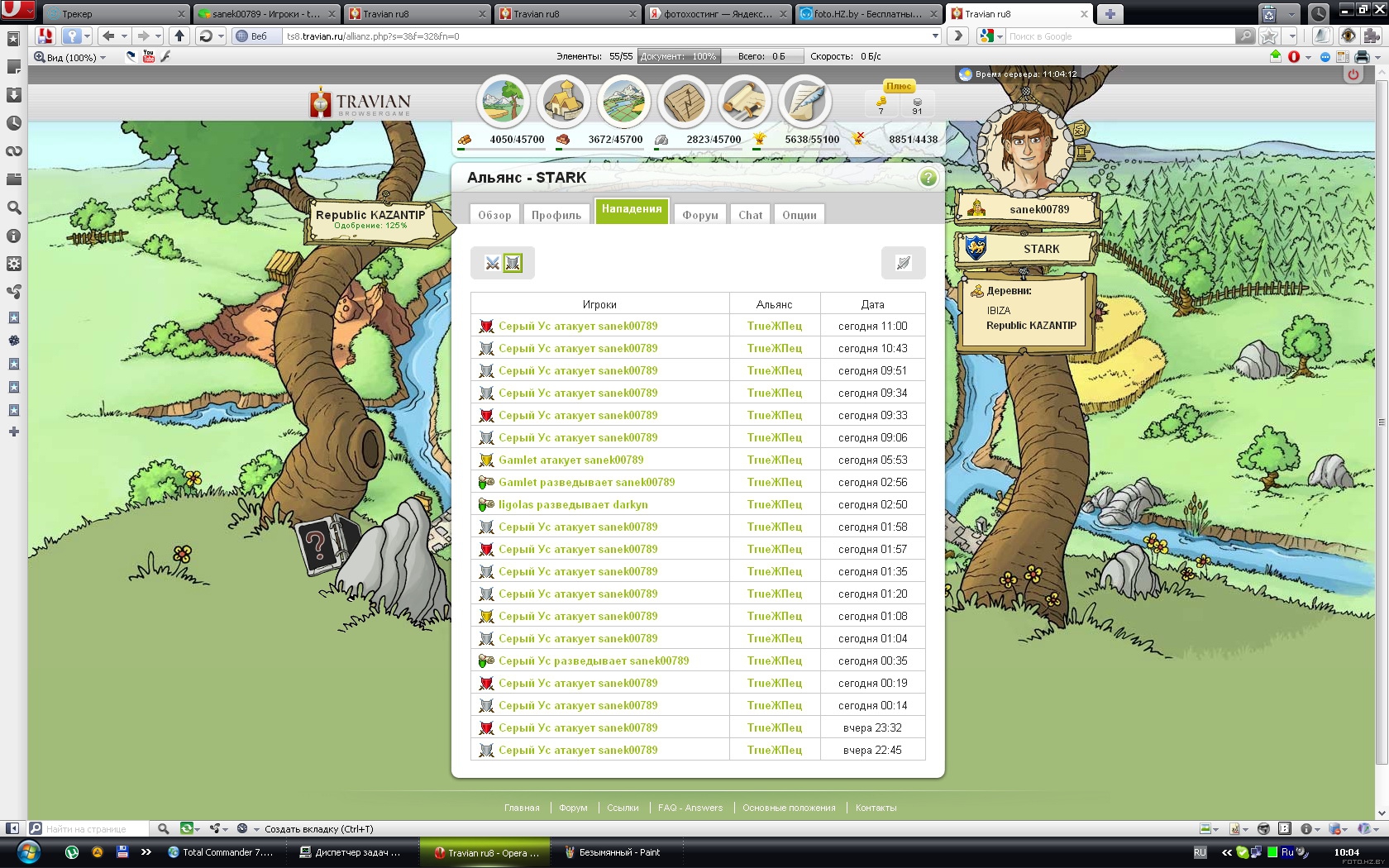This screenshot has height=868, width=1389.
Task: Open the downloads panel in Opera sidebar
Action: click(13, 95)
